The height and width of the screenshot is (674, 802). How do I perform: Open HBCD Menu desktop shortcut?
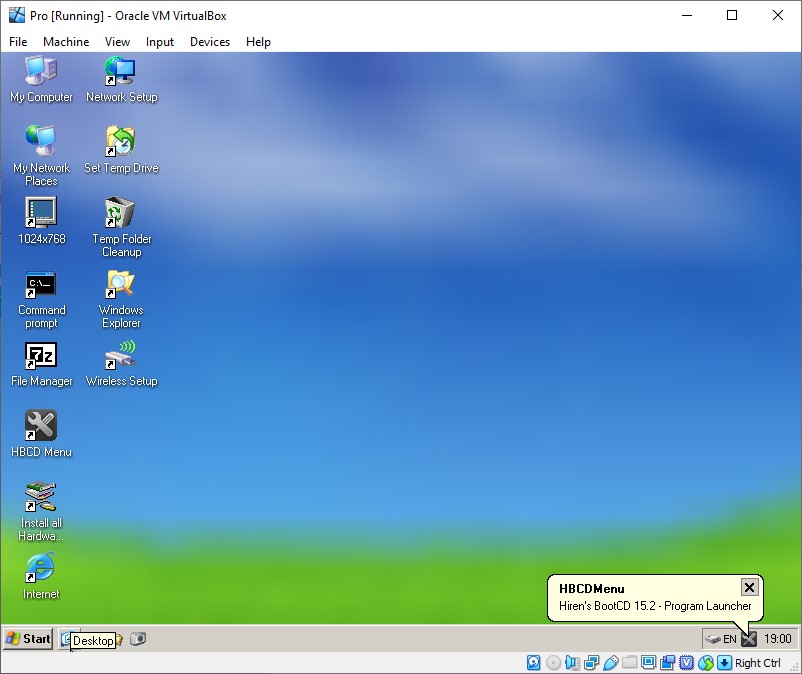tap(41, 434)
